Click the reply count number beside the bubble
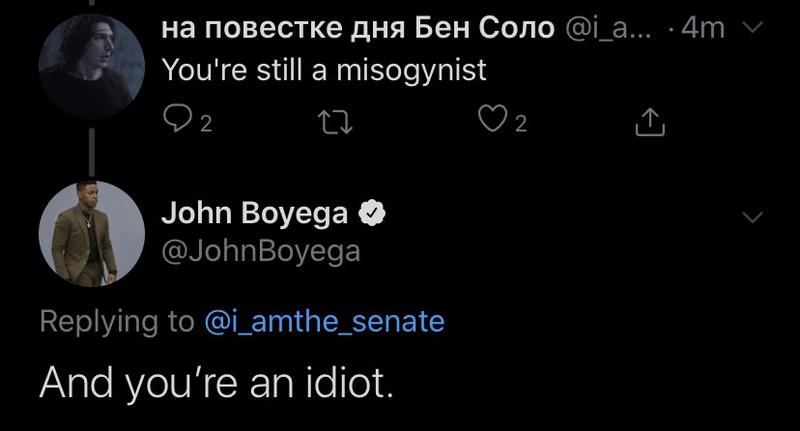The width and height of the screenshot is (800, 431). [206, 124]
